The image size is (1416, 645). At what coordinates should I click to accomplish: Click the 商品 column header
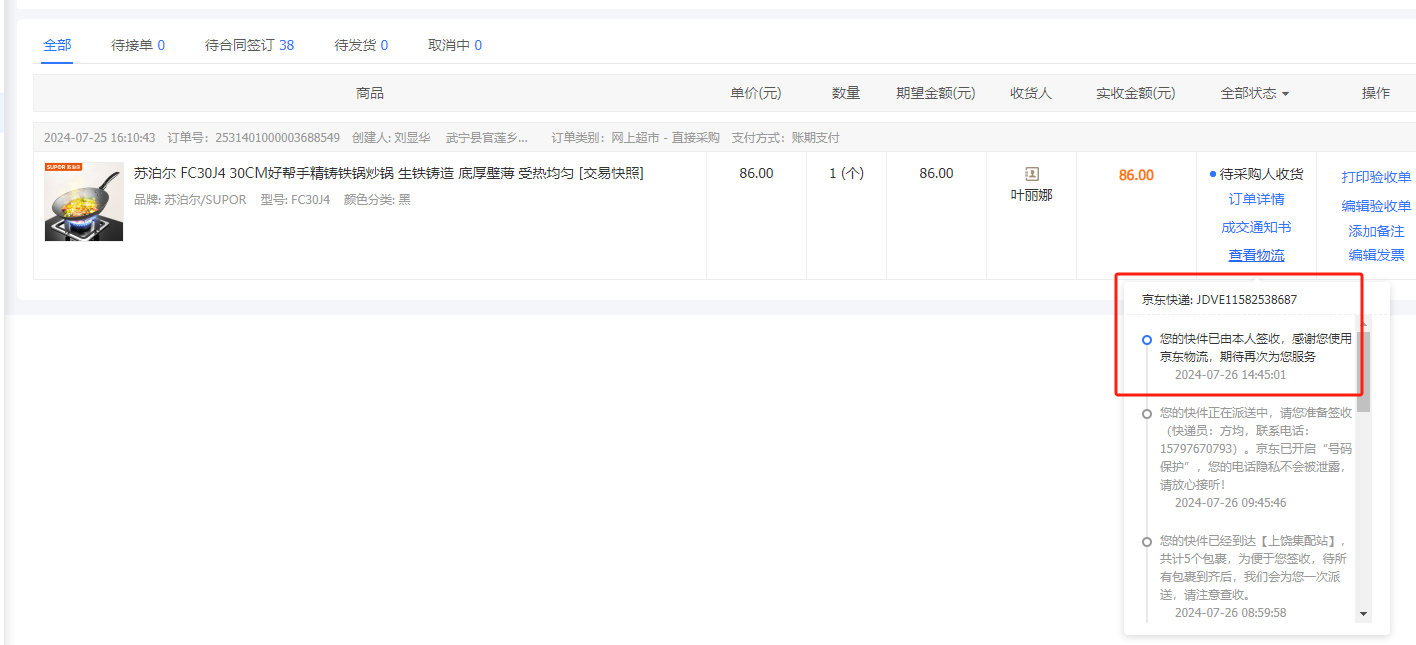click(x=370, y=93)
